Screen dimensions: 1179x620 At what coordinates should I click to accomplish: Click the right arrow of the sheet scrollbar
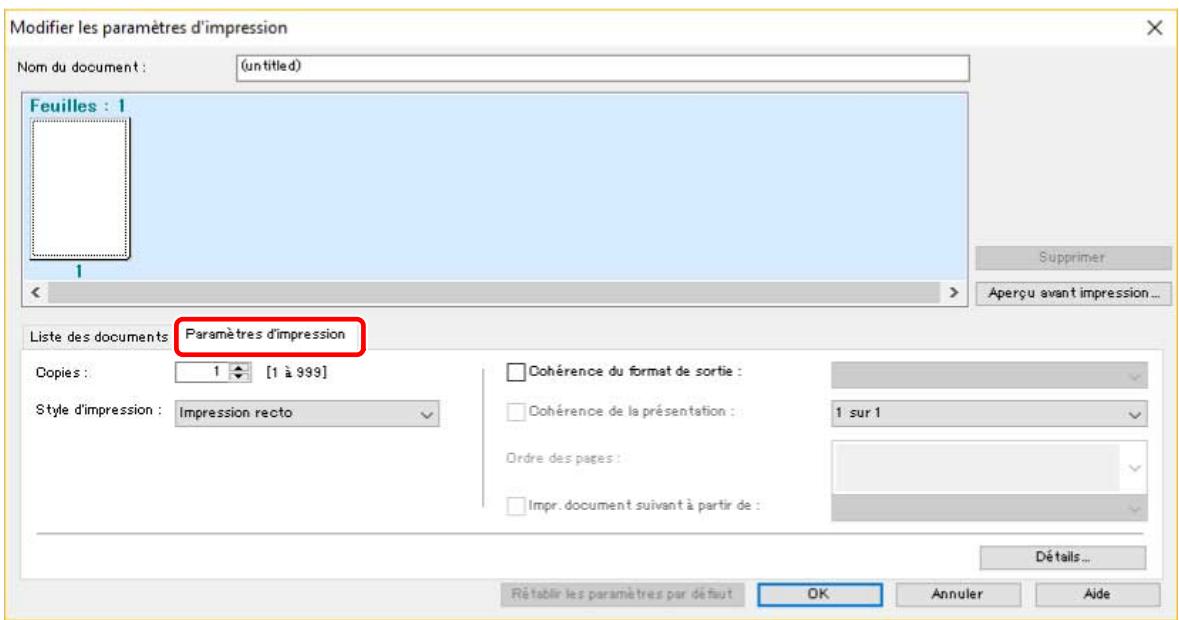click(x=953, y=292)
